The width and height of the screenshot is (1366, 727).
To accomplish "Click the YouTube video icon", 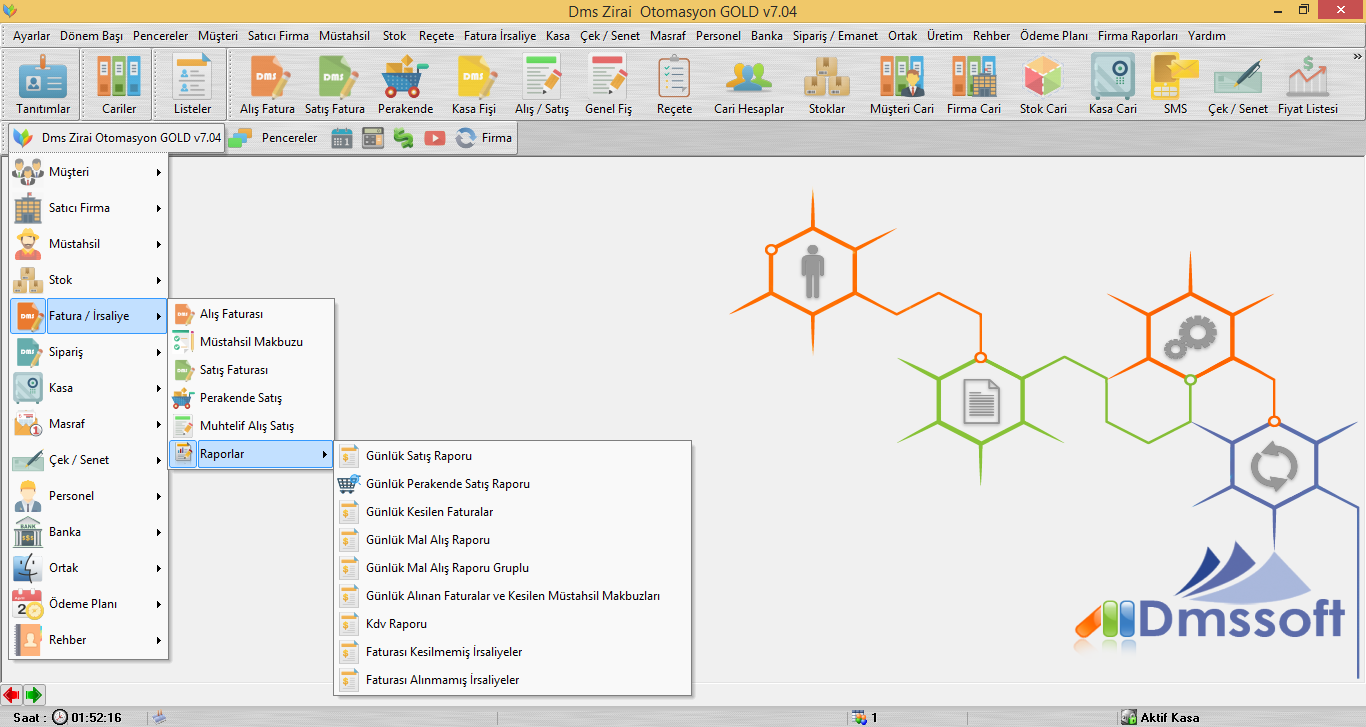I will 434,138.
